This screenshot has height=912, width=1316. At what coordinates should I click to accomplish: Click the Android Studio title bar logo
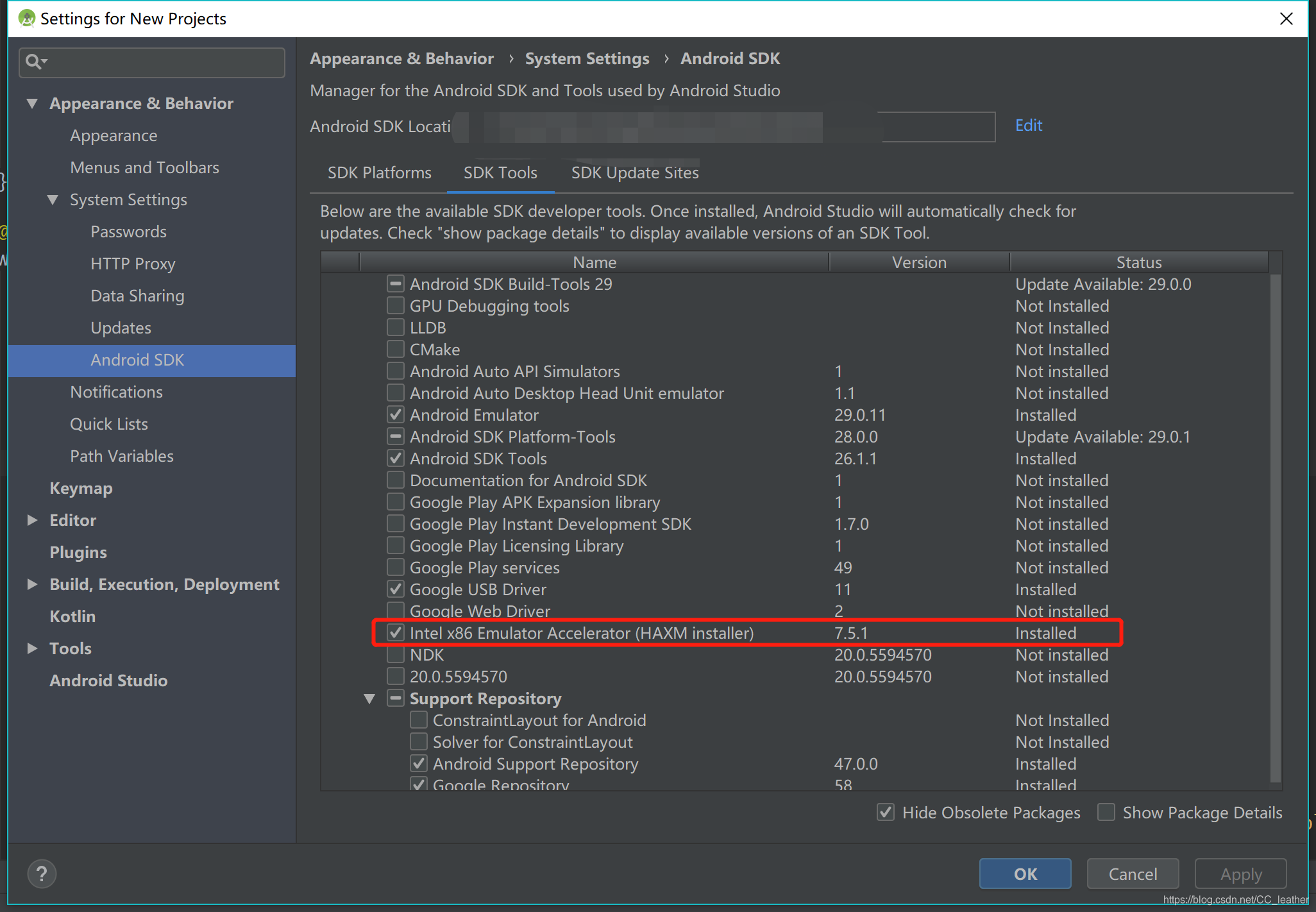(26, 19)
